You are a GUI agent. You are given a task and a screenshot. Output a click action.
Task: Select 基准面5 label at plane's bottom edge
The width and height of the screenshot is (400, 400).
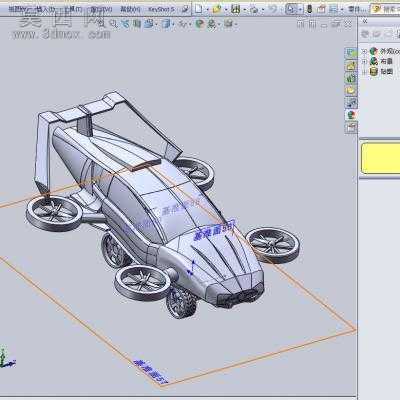click(x=151, y=371)
